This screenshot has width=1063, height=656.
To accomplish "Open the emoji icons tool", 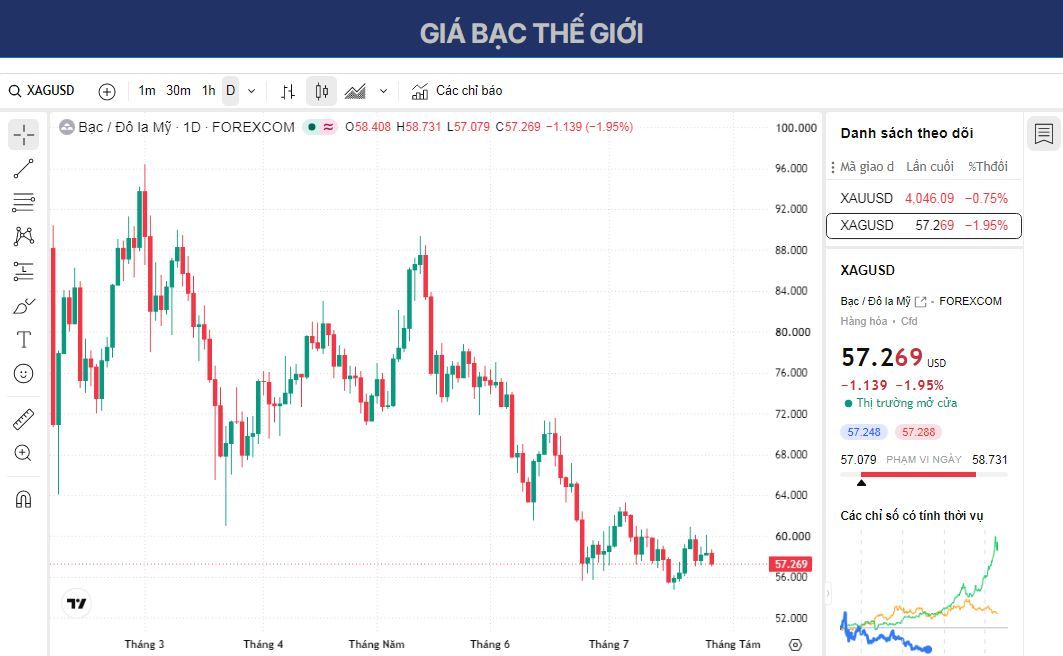I will click(x=24, y=373).
